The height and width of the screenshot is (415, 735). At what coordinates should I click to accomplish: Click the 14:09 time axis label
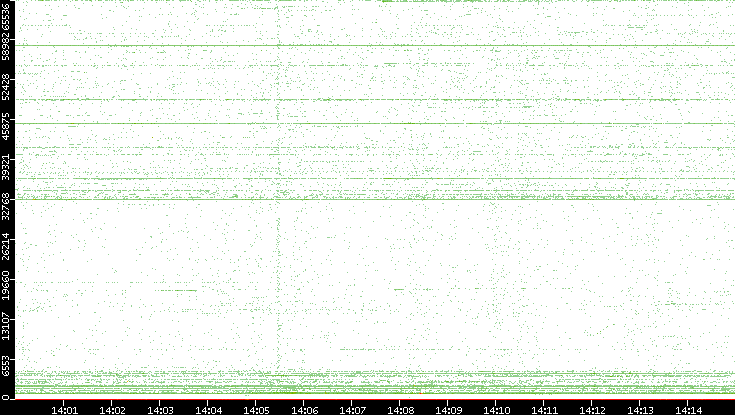pos(448,409)
